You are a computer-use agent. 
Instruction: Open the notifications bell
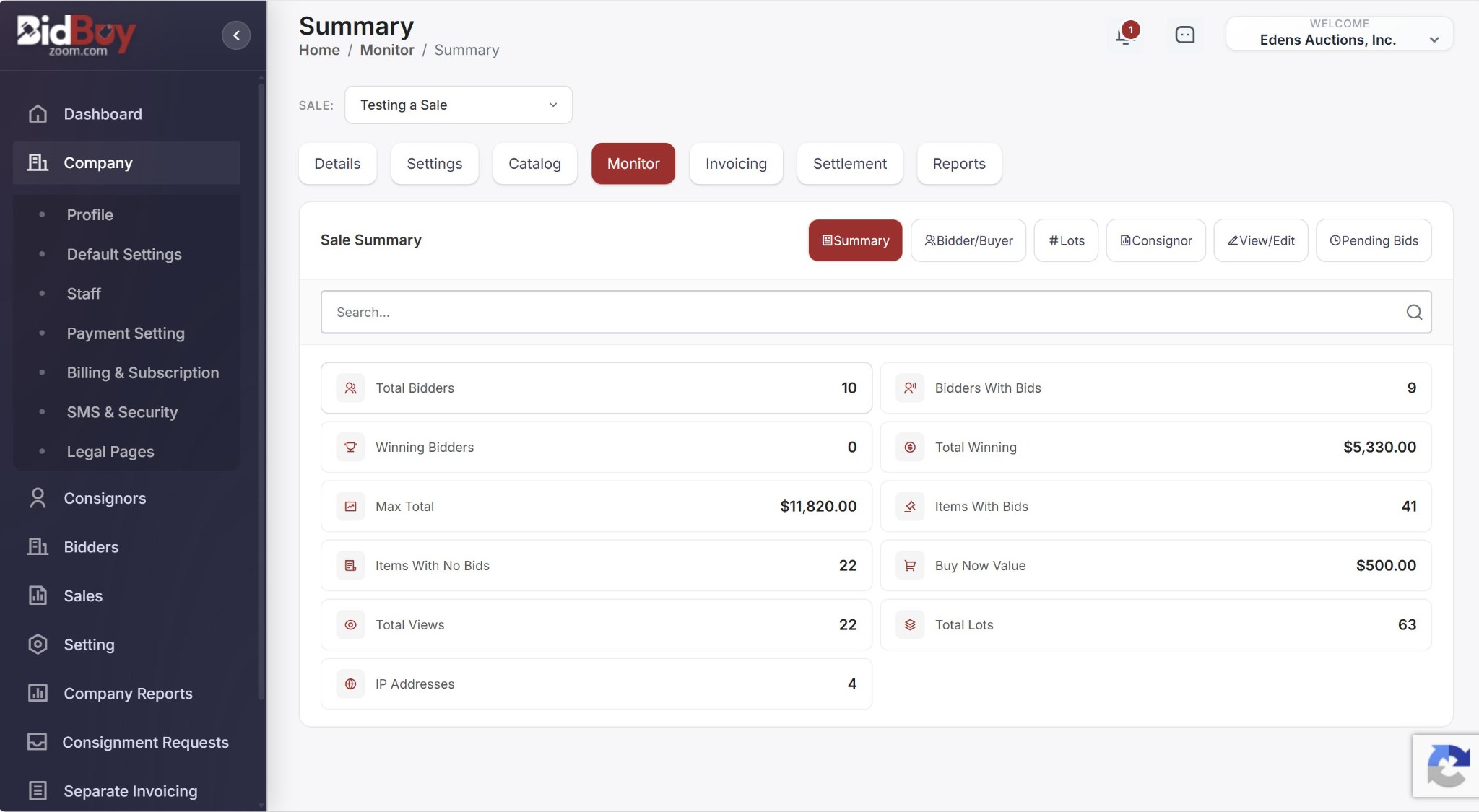(x=1124, y=35)
